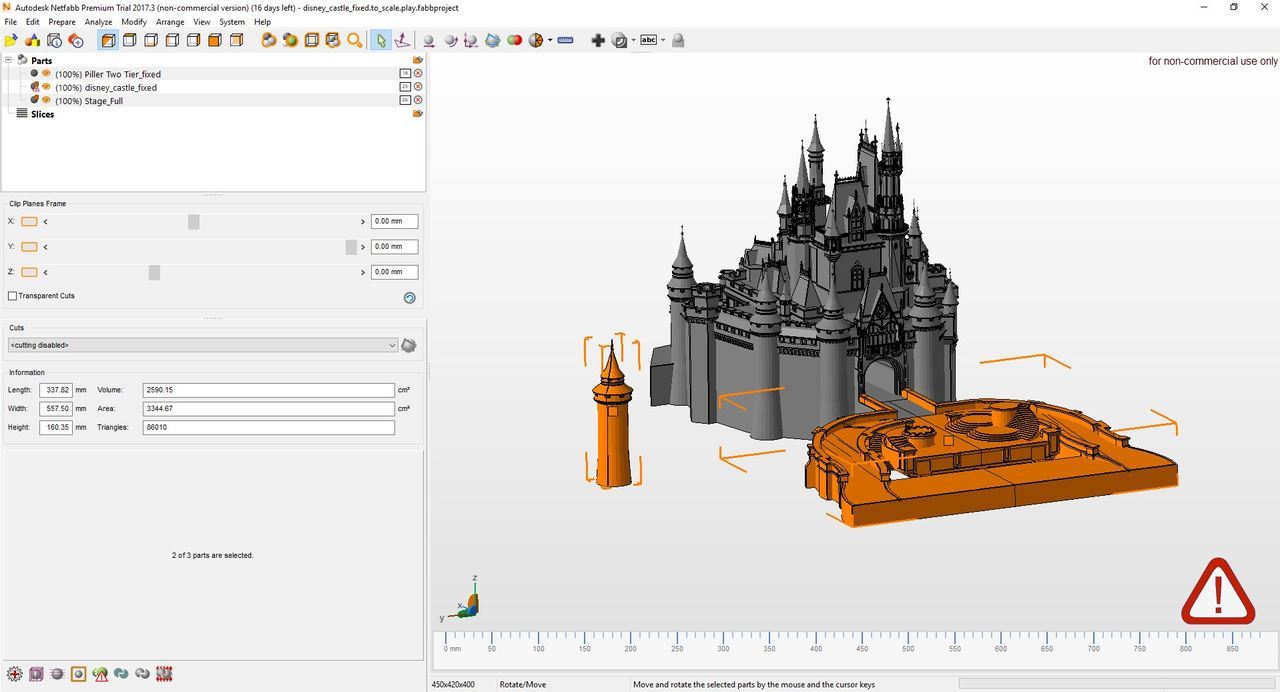This screenshot has height=692, width=1280.
Task: Open the Help menu
Action: (x=262, y=22)
